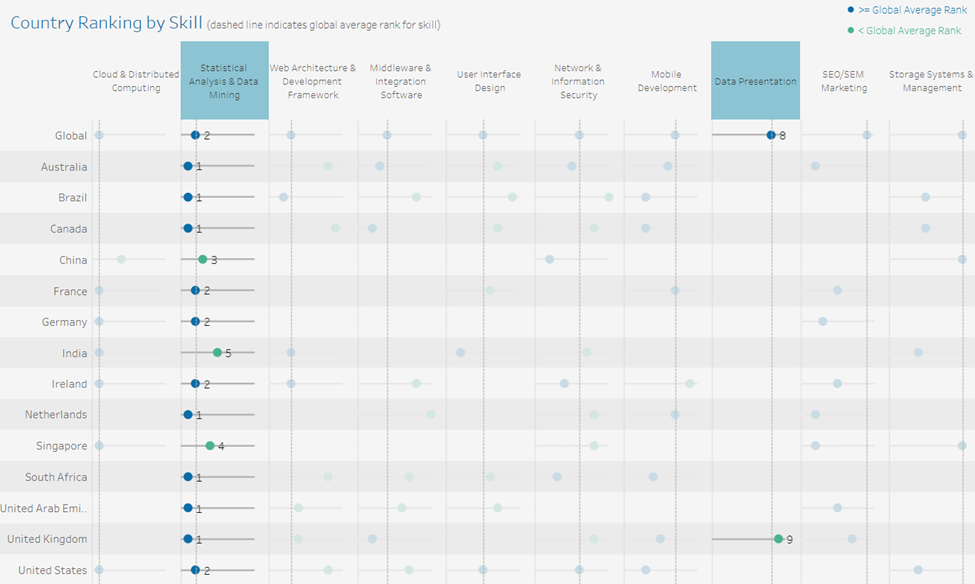Select India's green rank 5 dot

[216, 352]
